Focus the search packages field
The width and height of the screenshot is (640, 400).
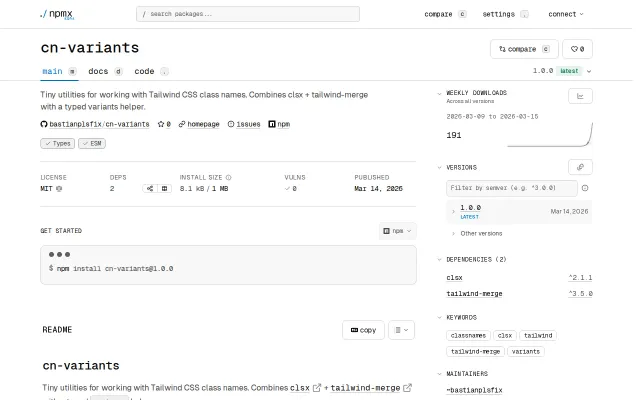[248, 14]
